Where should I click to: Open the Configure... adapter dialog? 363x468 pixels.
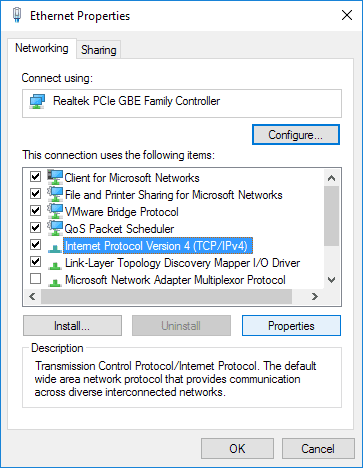[x=296, y=135]
